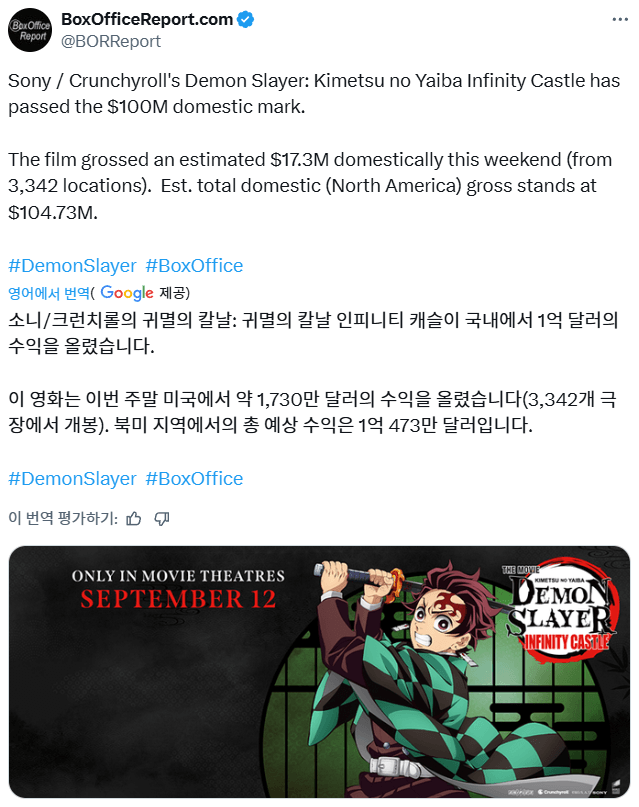
Task: Click the Demon Slayer Infinity Castle logo
Action: [562, 609]
